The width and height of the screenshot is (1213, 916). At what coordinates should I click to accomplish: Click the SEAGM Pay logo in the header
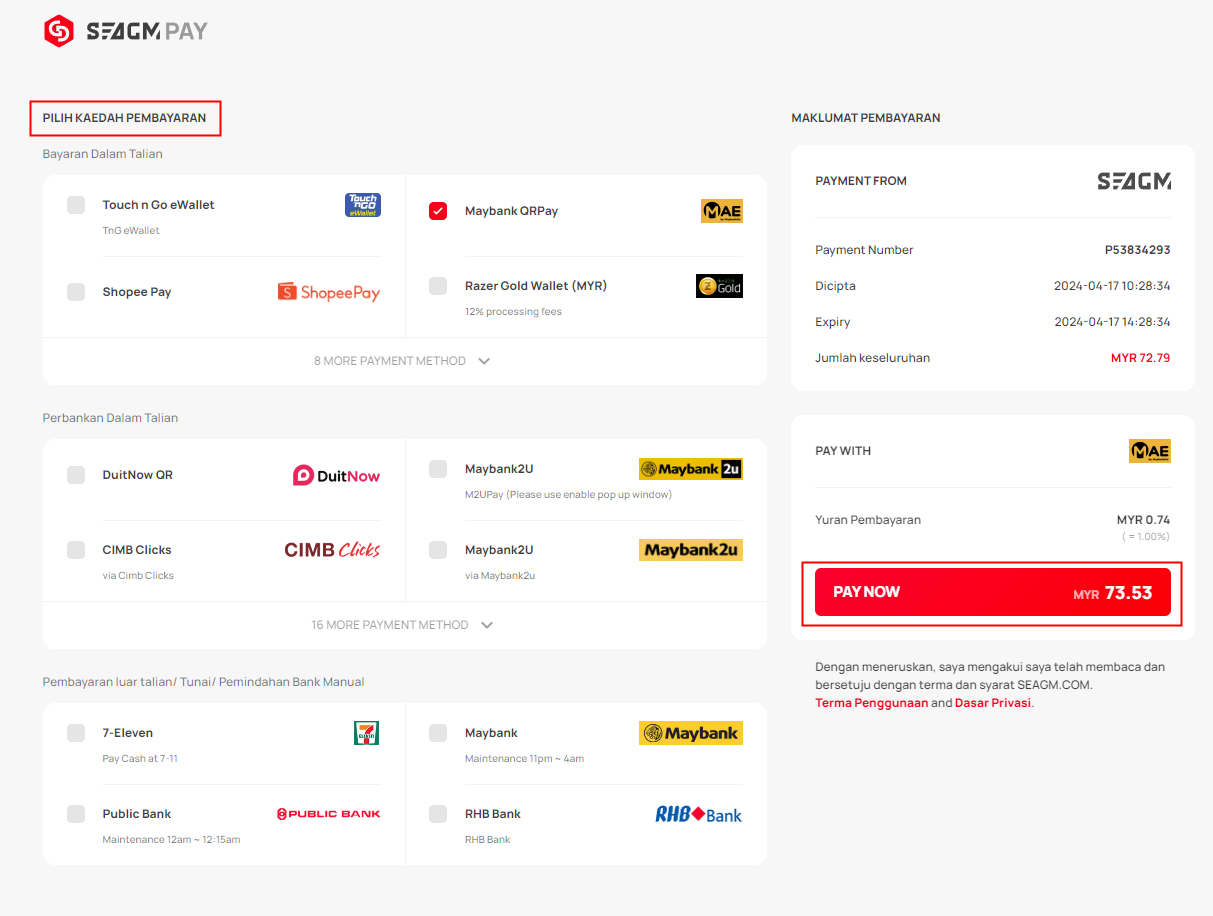tap(126, 31)
